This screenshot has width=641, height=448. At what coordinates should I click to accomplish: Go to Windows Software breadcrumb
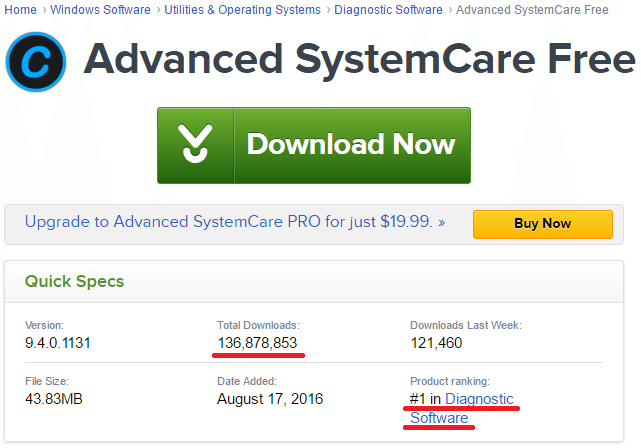(100, 9)
